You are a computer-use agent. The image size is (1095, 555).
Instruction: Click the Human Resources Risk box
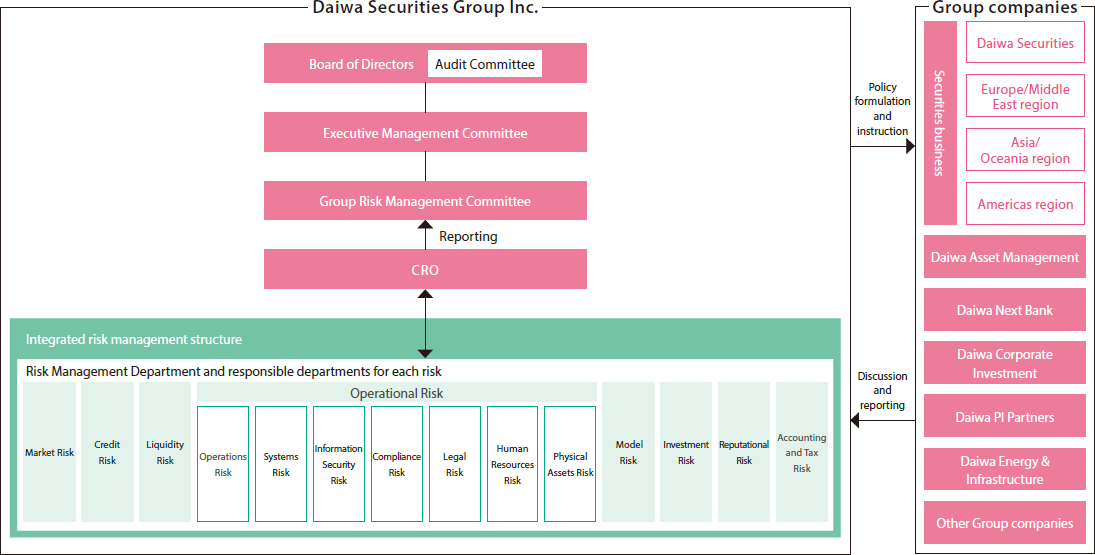(x=512, y=463)
